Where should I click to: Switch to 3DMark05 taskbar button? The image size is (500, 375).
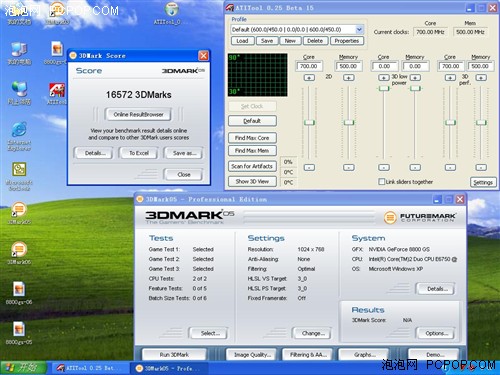point(169,368)
